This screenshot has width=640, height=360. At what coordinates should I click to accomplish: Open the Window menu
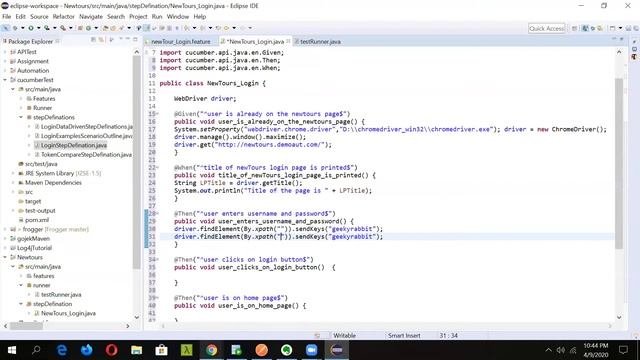[178, 17]
